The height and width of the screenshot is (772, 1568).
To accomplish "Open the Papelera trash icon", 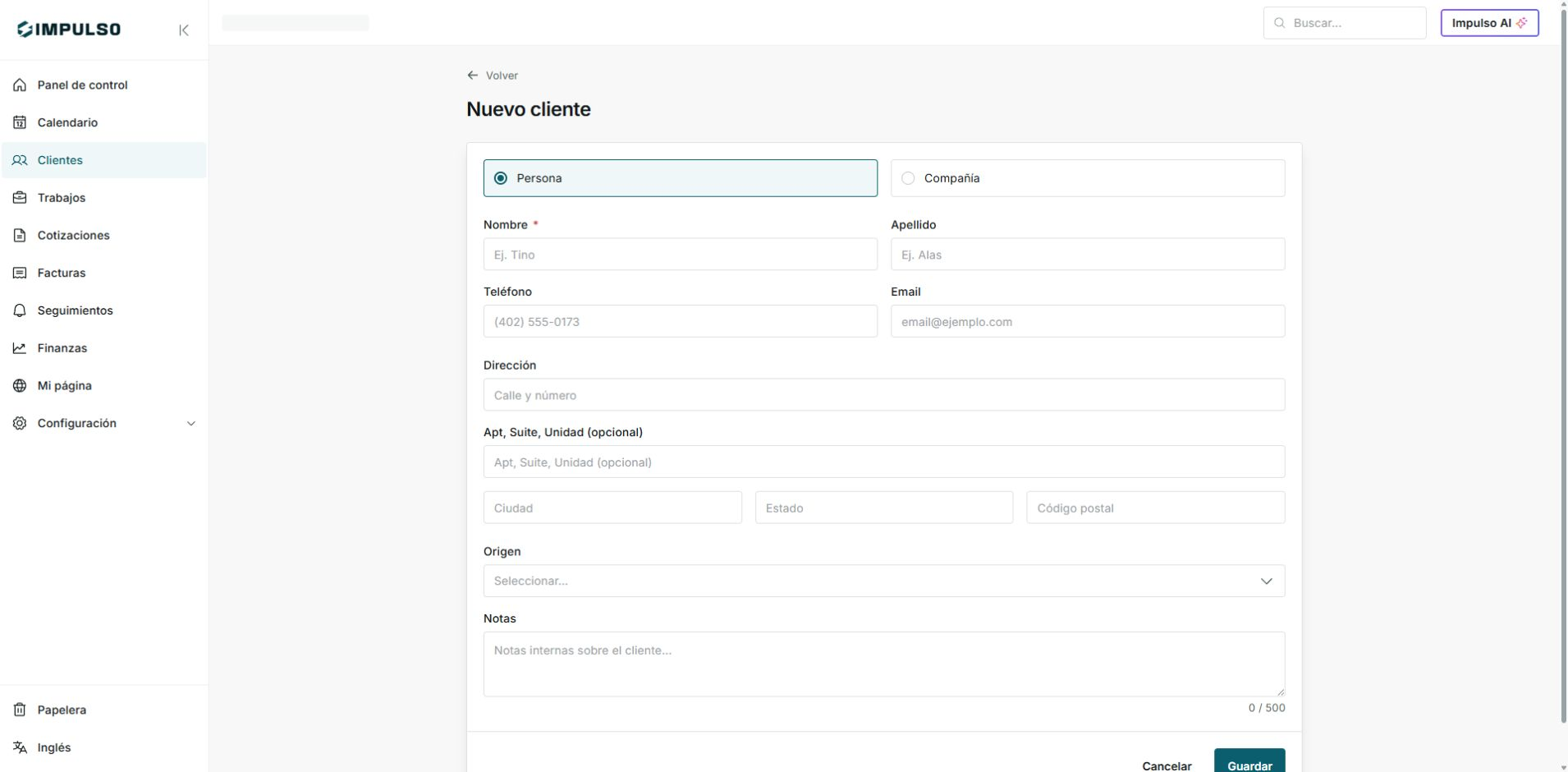I will point(20,710).
